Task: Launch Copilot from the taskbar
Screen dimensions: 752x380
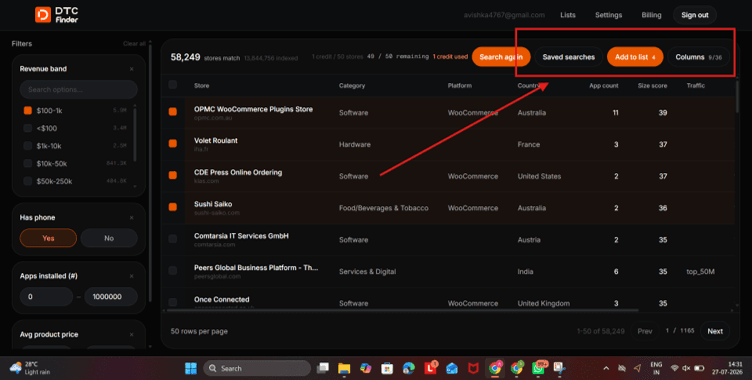Action: [x=365, y=368]
